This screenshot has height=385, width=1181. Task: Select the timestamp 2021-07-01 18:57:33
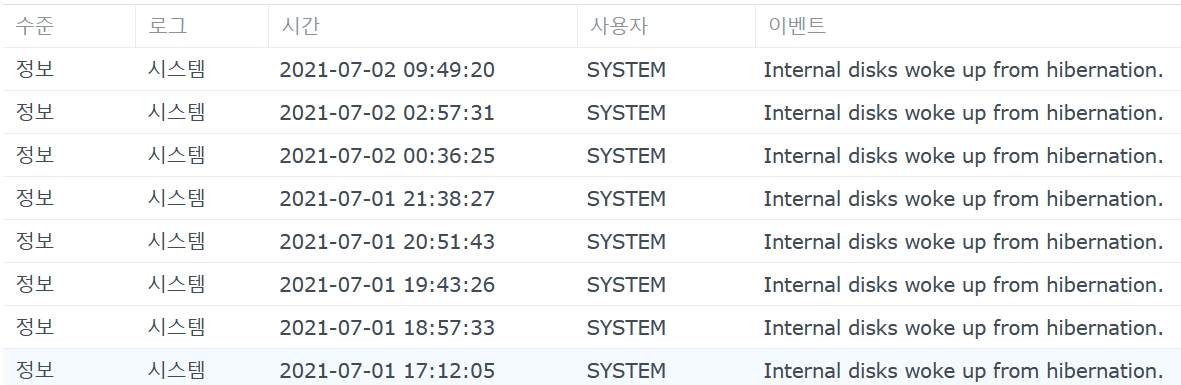tap(387, 328)
